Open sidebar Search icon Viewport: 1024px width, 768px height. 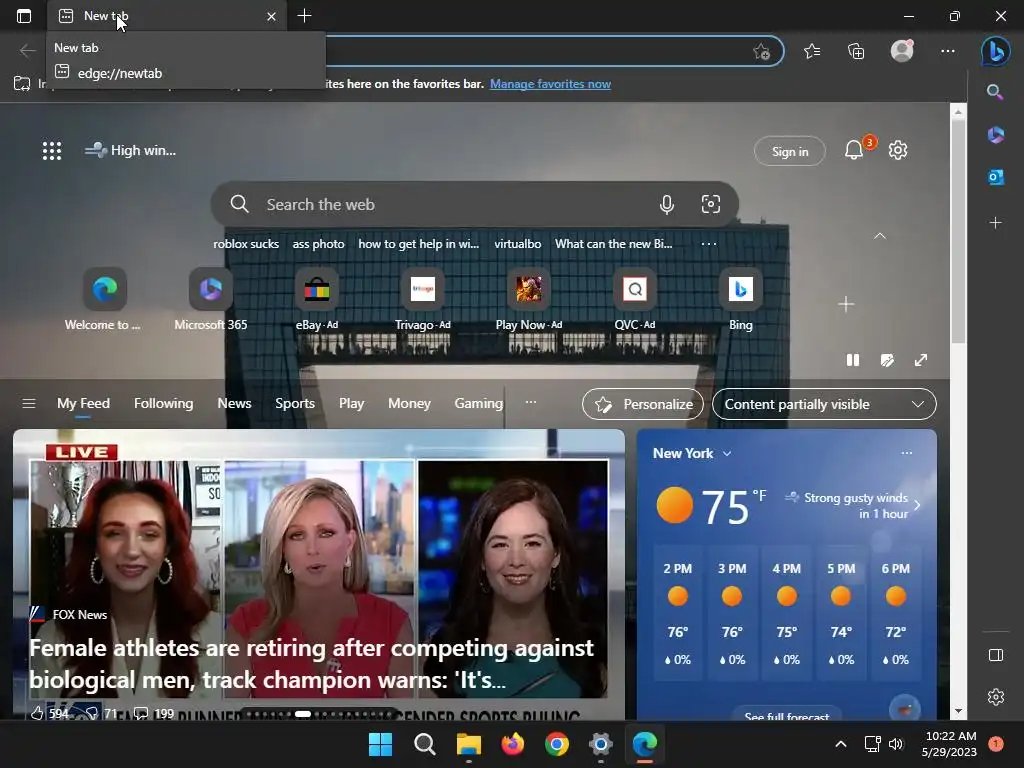(995, 92)
